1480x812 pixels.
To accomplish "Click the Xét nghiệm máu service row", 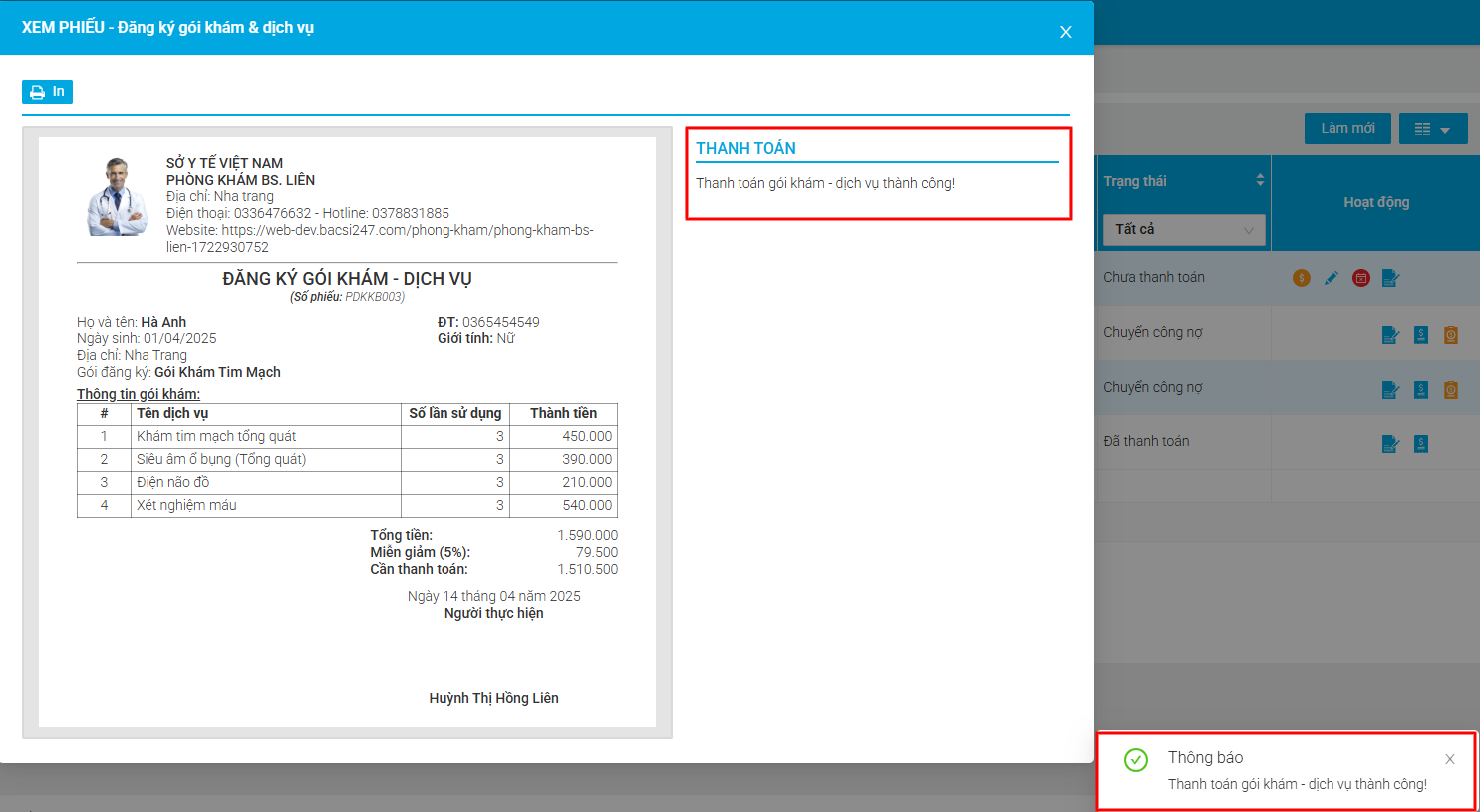I will tap(347, 505).
